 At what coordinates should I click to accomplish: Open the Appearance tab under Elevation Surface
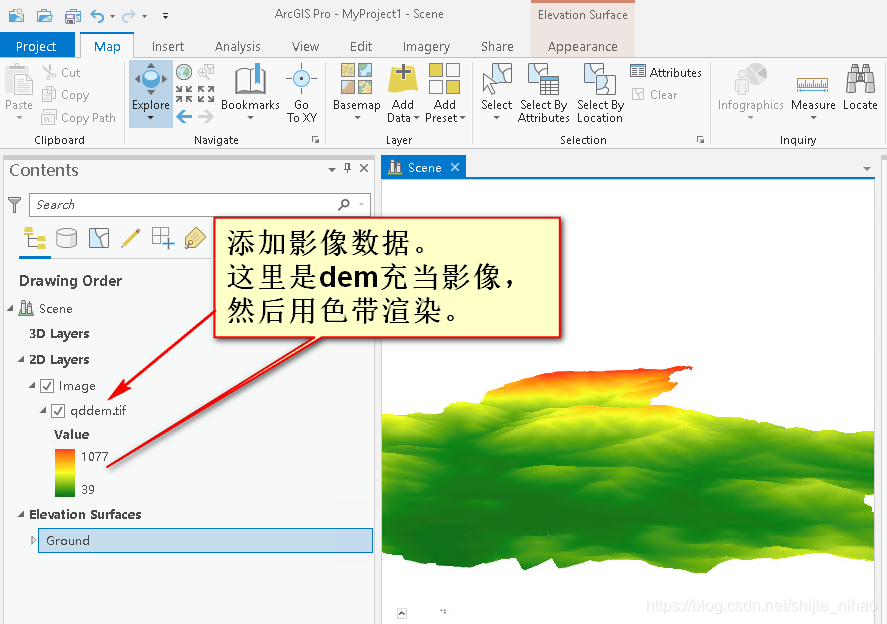coord(583,46)
